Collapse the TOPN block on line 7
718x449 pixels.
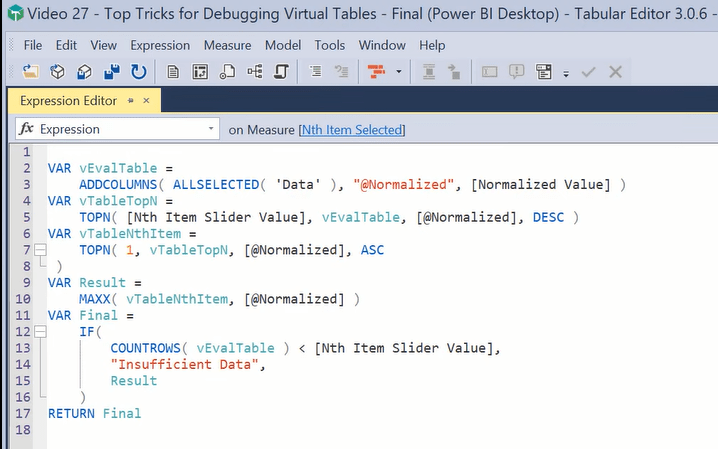click(x=40, y=250)
